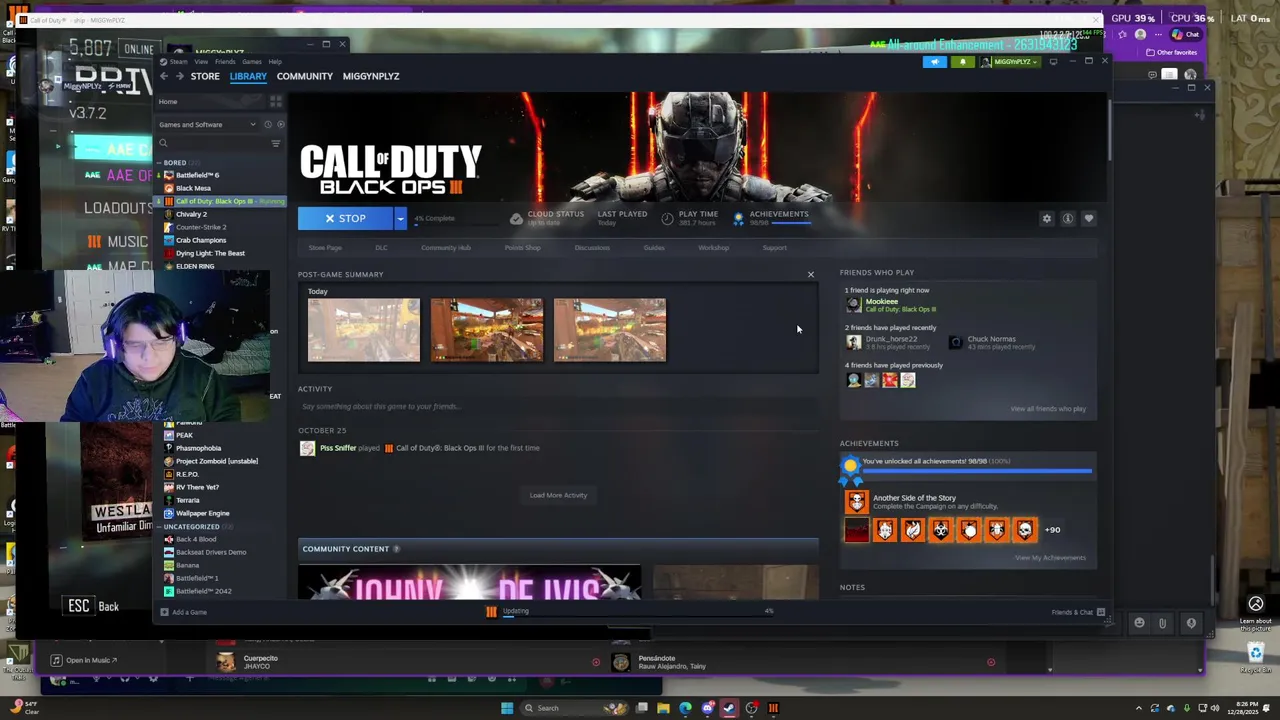This screenshot has width=1280, height=720.
Task: Open Microsoft Edge from taskbar
Action: coord(685,708)
